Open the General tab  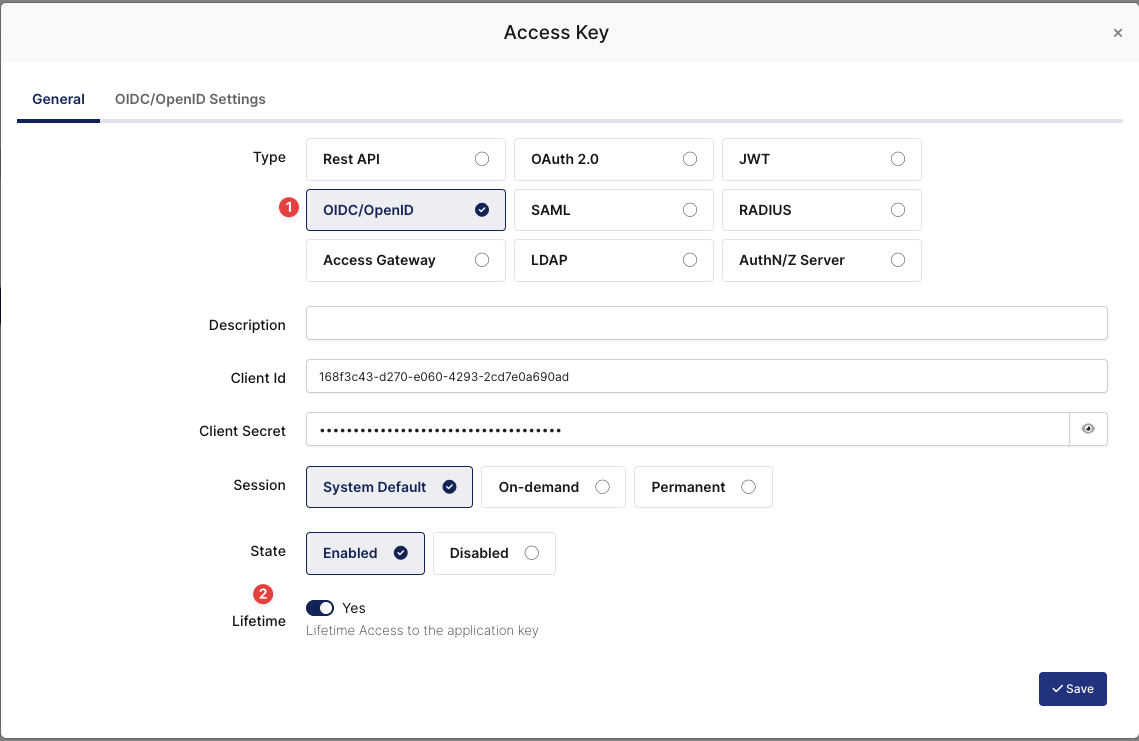[x=58, y=99]
